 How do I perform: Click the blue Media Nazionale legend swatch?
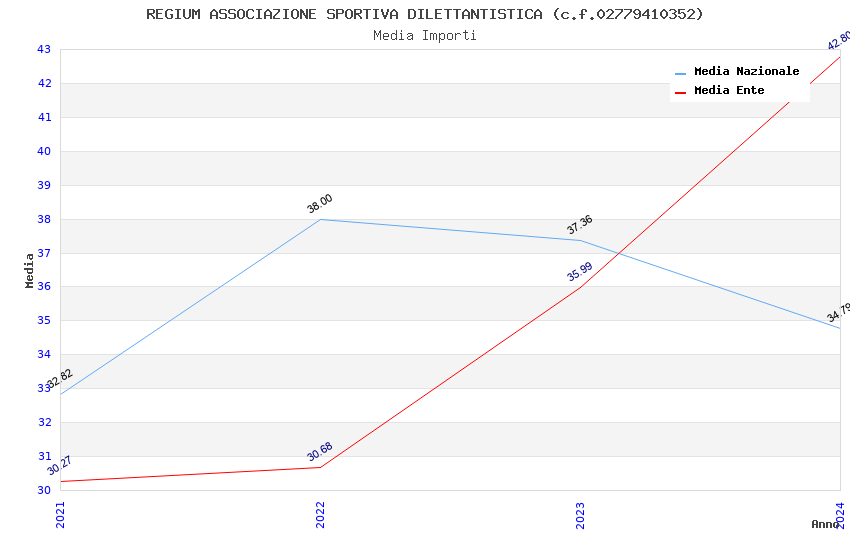click(x=681, y=73)
